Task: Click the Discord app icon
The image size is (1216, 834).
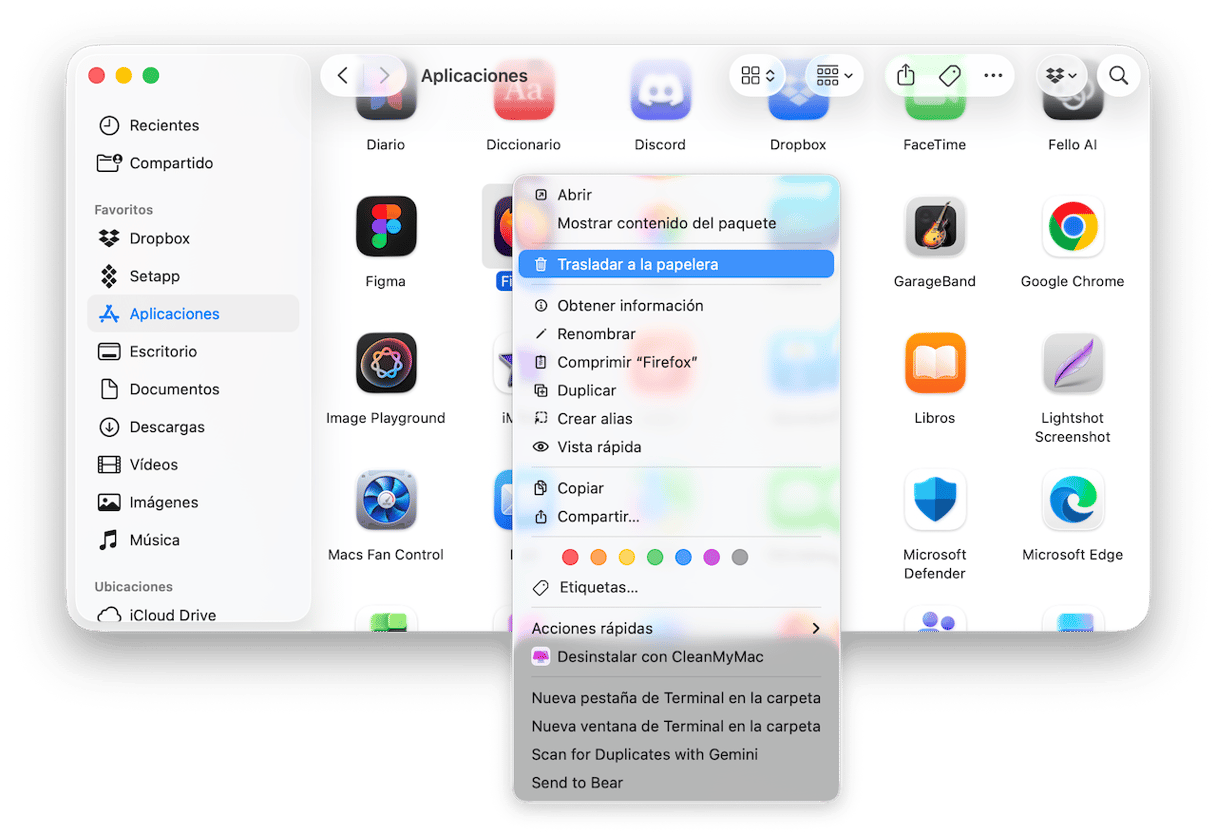Action: (660, 92)
